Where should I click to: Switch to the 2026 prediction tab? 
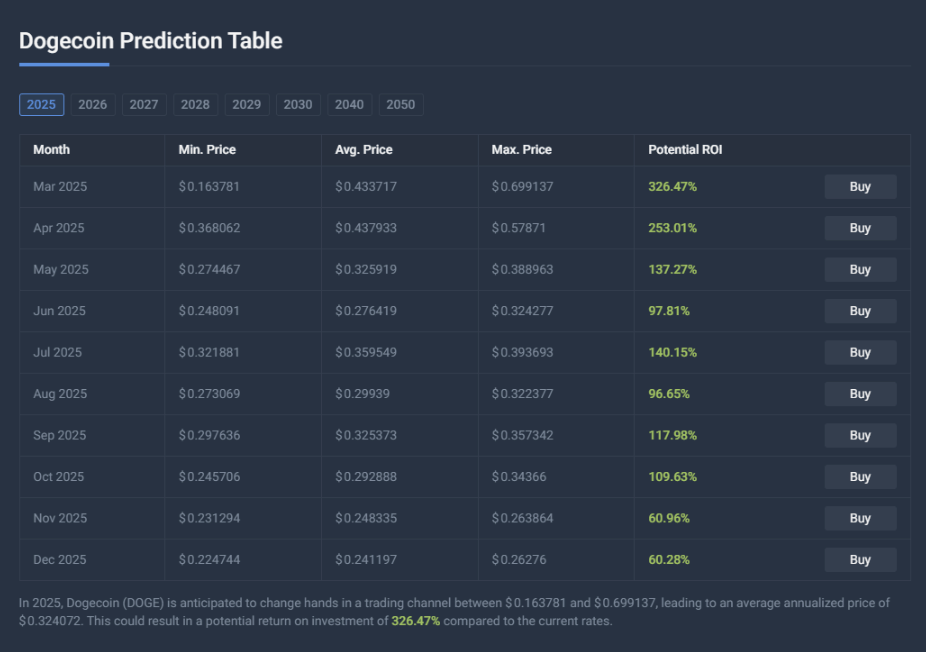tap(93, 104)
